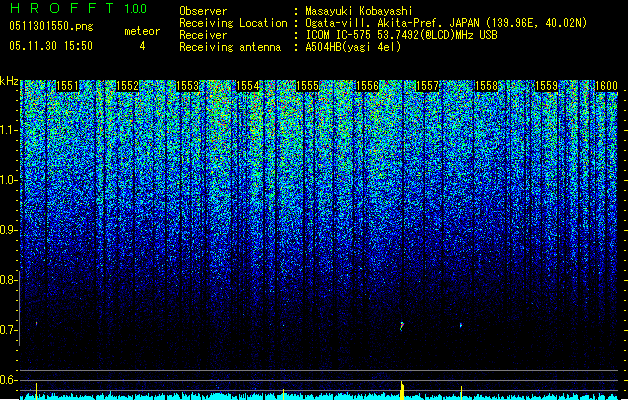Click the ICOM IC-575 receiver value
The image size is (629, 400).
[x=402, y=35]
